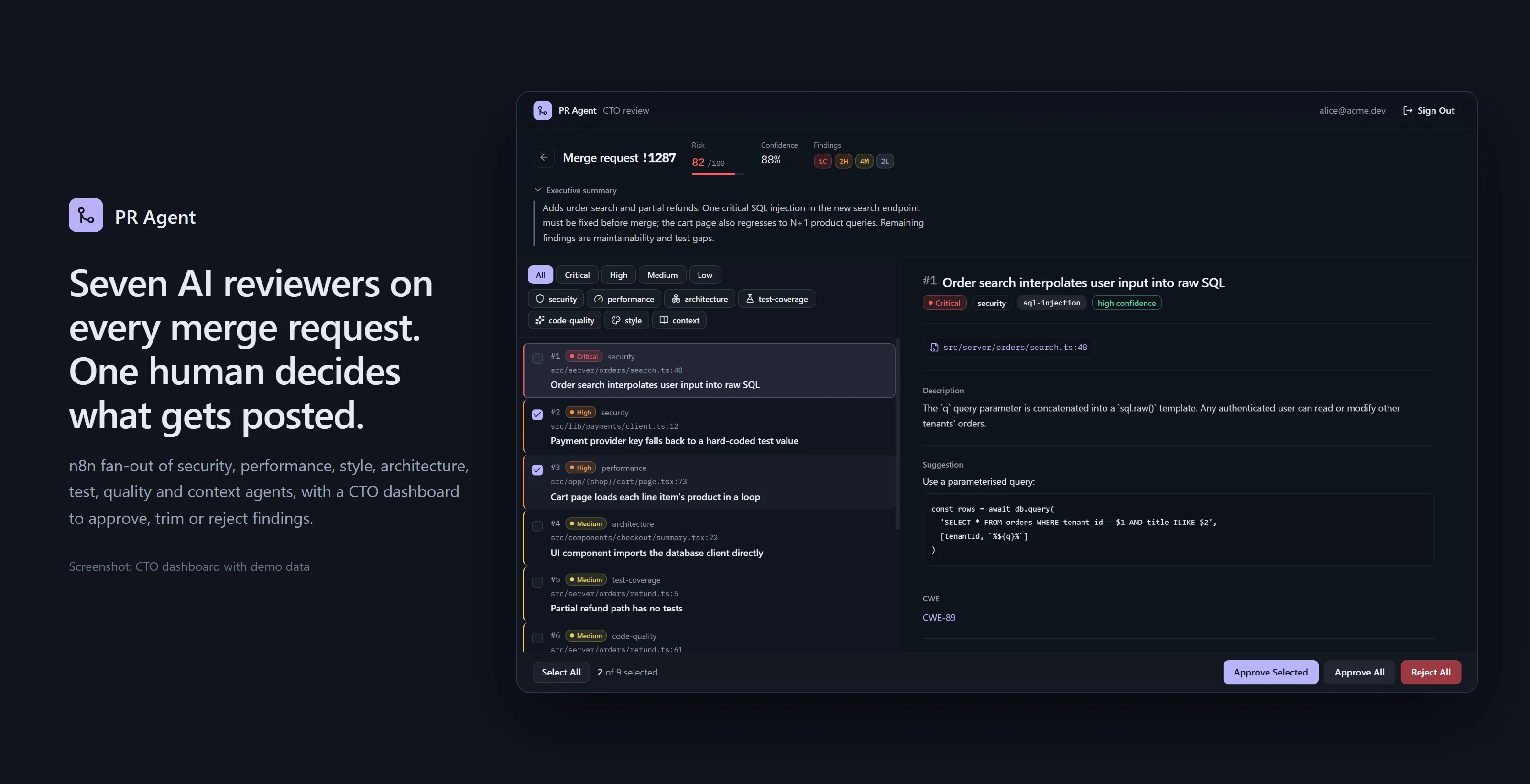
Task: Filter findings by Medium severity
Action: pos(662,275)
